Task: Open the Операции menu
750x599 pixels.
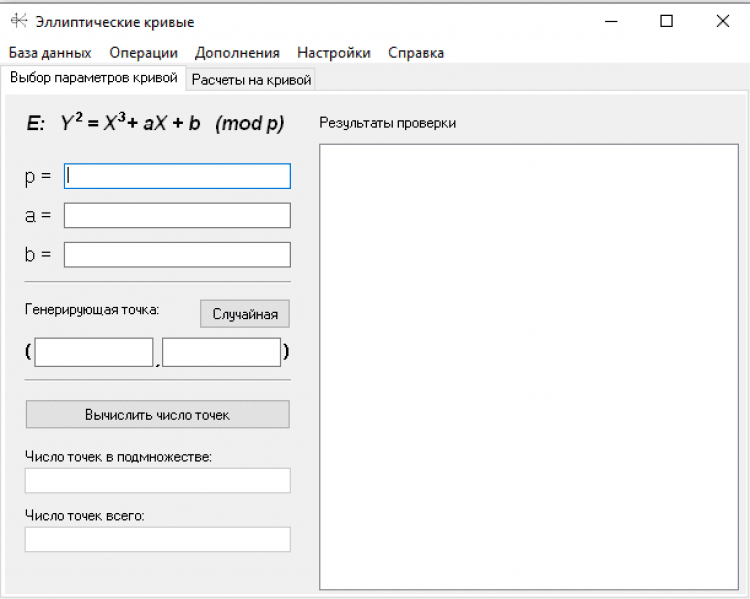Action: [143, 53]
